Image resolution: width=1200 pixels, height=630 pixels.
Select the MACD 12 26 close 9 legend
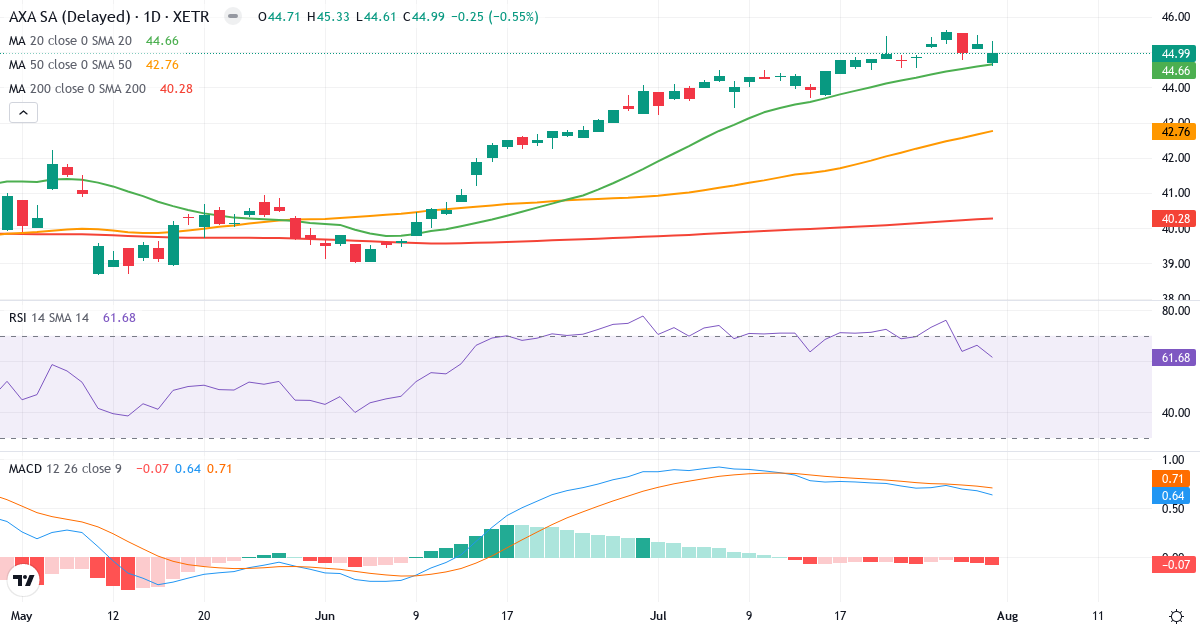tap(65, 468)
